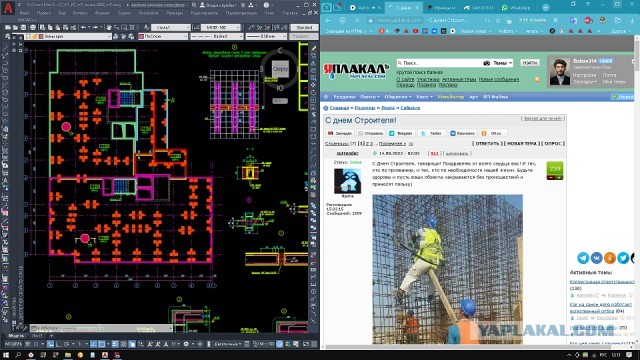
Task: Toggle Selection cycling in status bar
Action: [132, 344]
